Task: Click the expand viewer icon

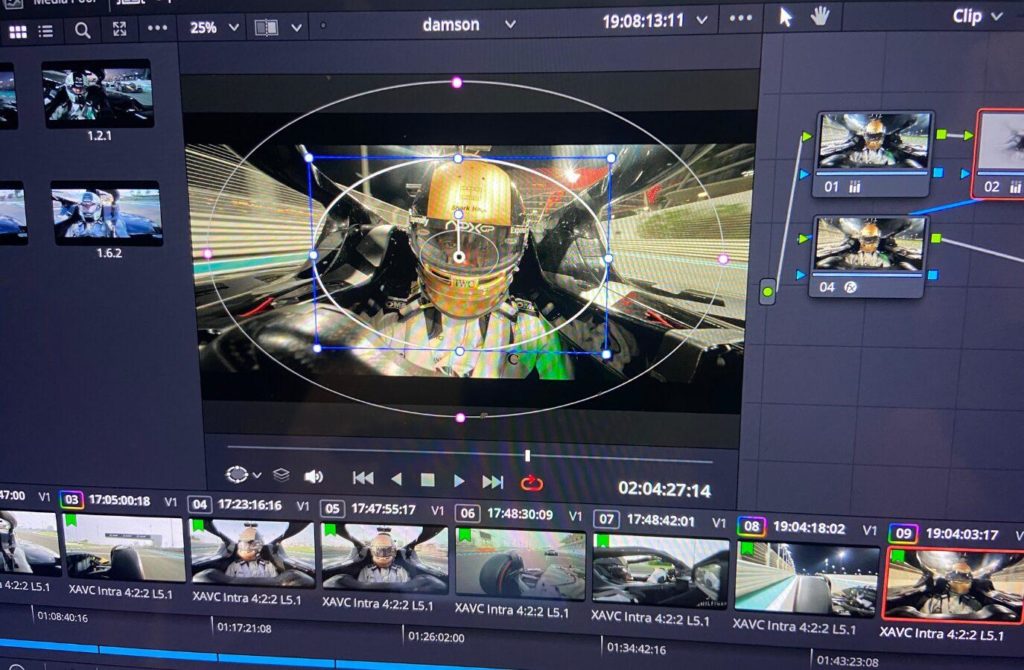Action: click(120, 29)
